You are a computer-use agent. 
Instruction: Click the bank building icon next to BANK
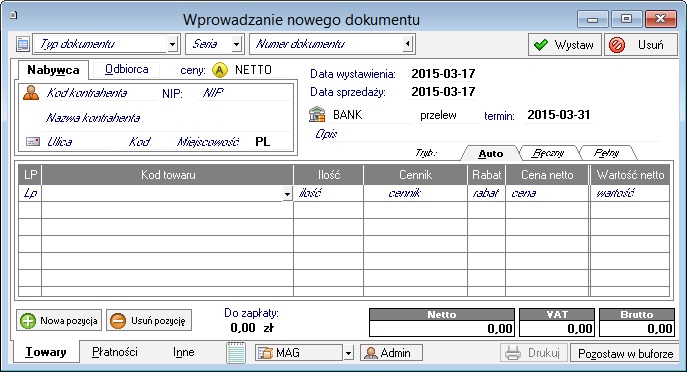point(317,115)
